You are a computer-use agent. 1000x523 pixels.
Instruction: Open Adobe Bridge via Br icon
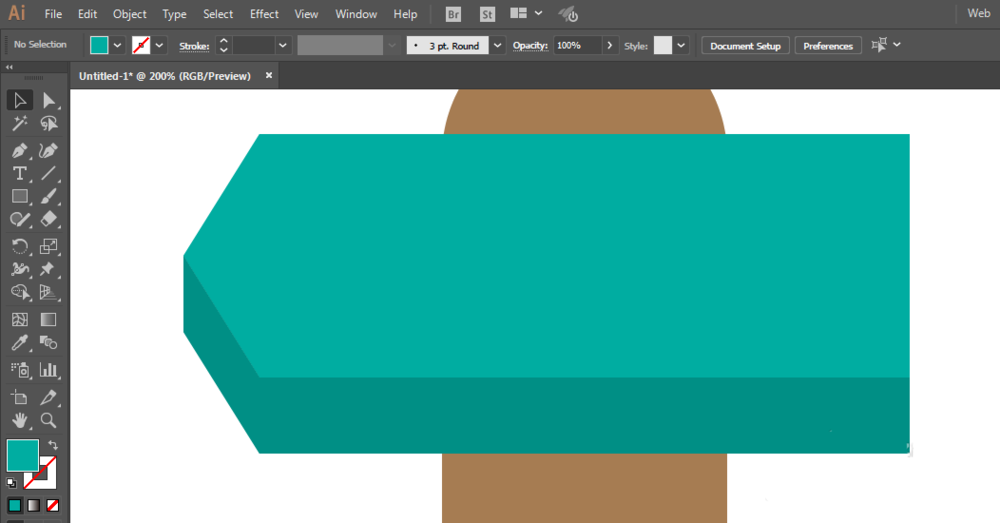click(x=453, y=14)
